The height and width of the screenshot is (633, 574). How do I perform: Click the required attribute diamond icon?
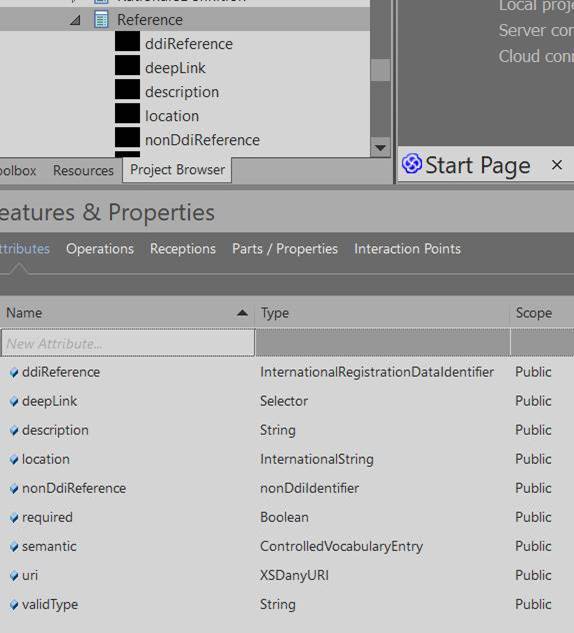(x=14, y=518)
